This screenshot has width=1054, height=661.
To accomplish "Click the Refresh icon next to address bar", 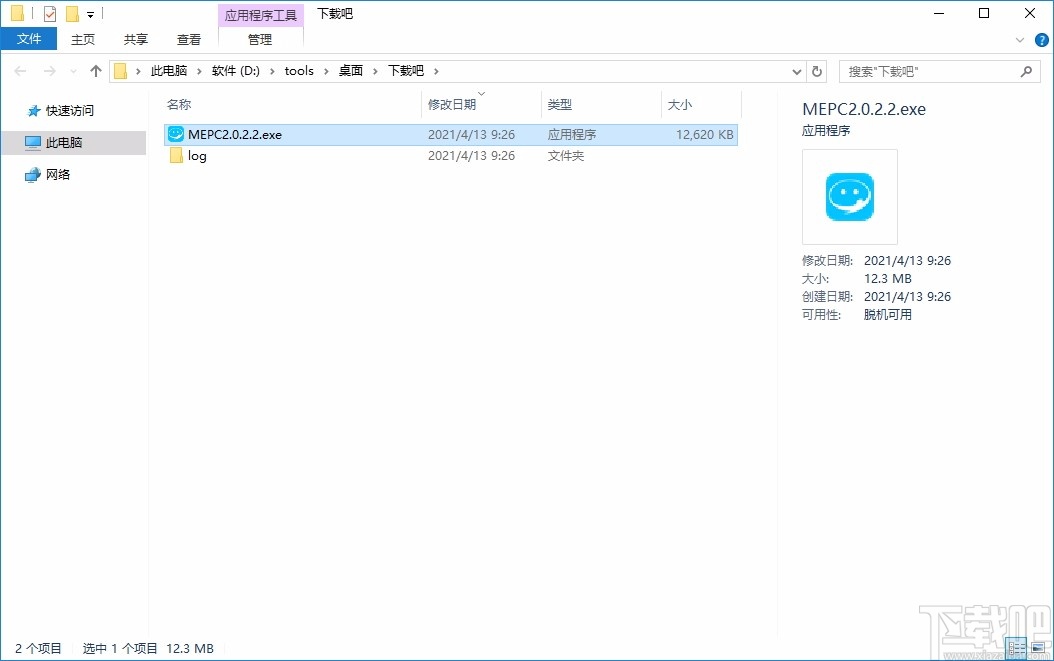I will pyautogui.click(x=817, y=71).
